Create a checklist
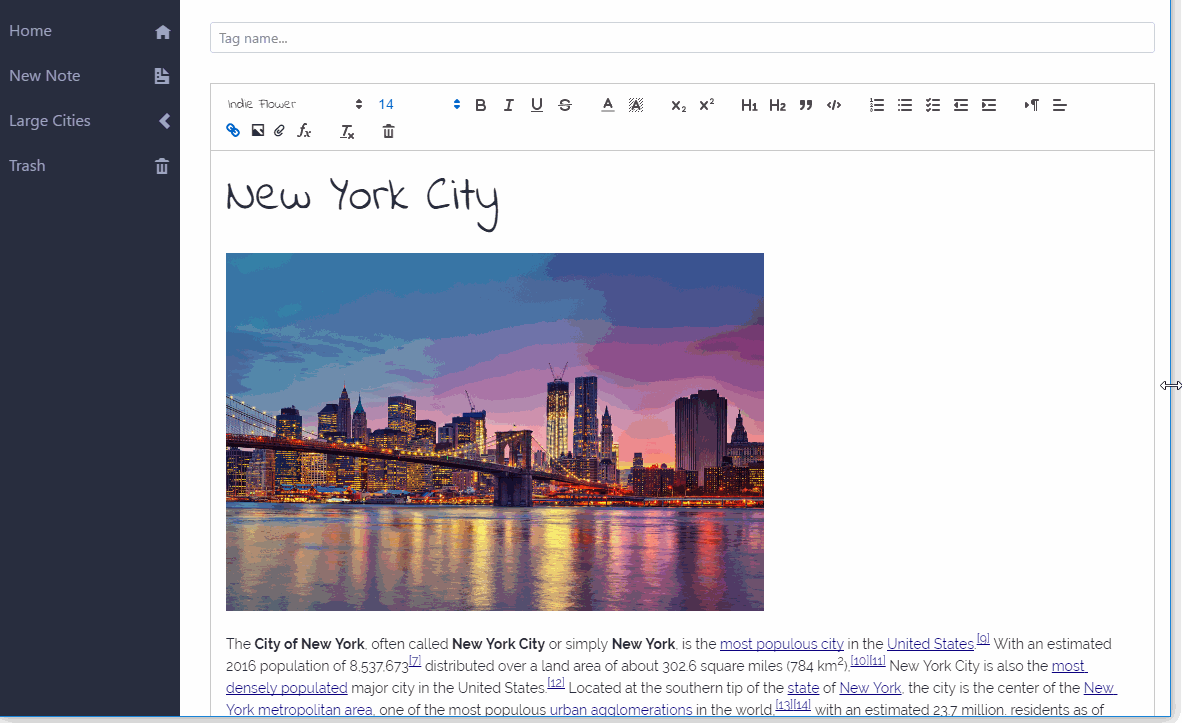The width and height of the screenshot is (1182, 723). (x=932, y=106)
